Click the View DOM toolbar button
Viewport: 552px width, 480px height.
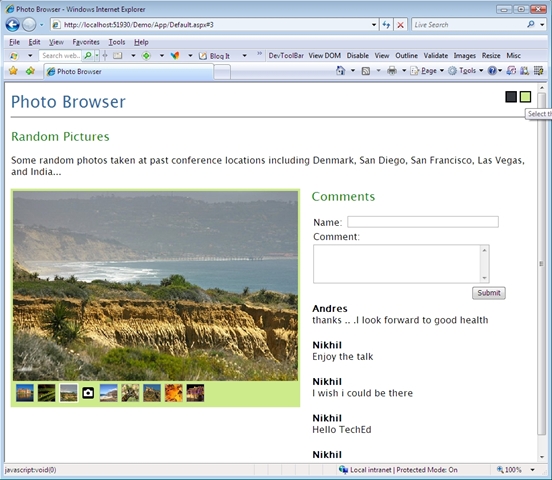click(x=325, y=56)
